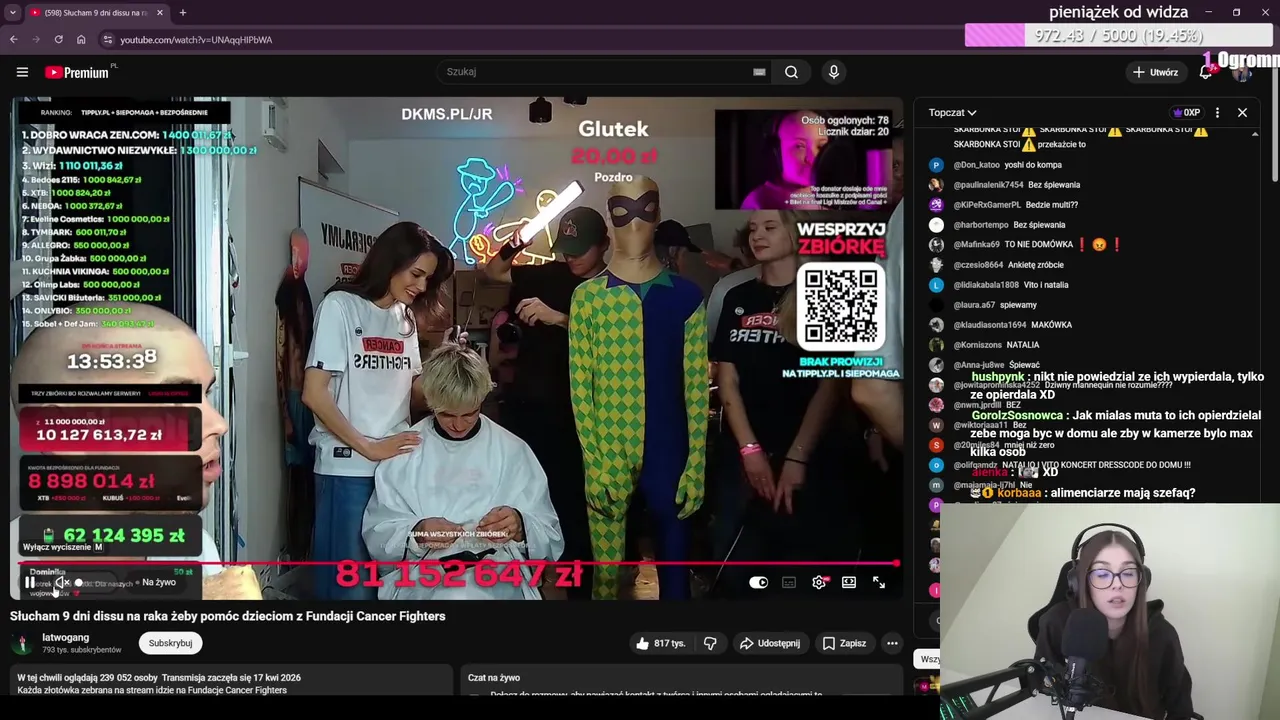Click the video title text

[x=228, y=616]
